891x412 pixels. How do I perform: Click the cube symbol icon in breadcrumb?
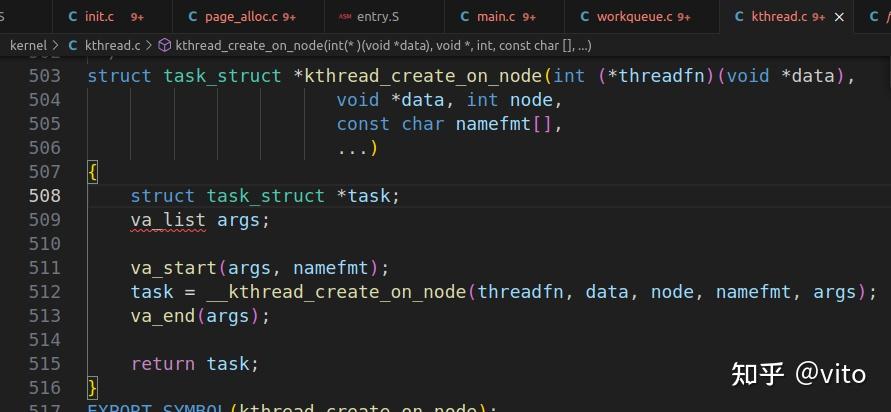click(165, 45)
